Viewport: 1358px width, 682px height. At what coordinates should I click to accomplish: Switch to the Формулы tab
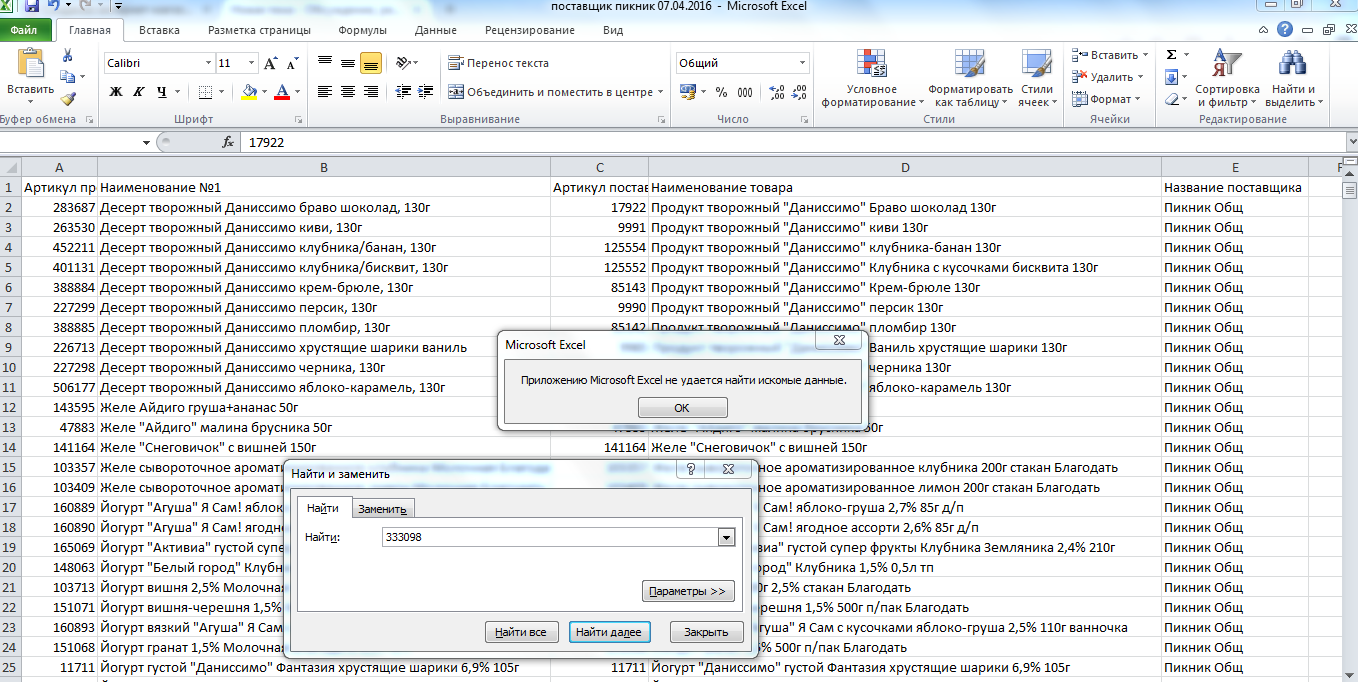[362, 30]
